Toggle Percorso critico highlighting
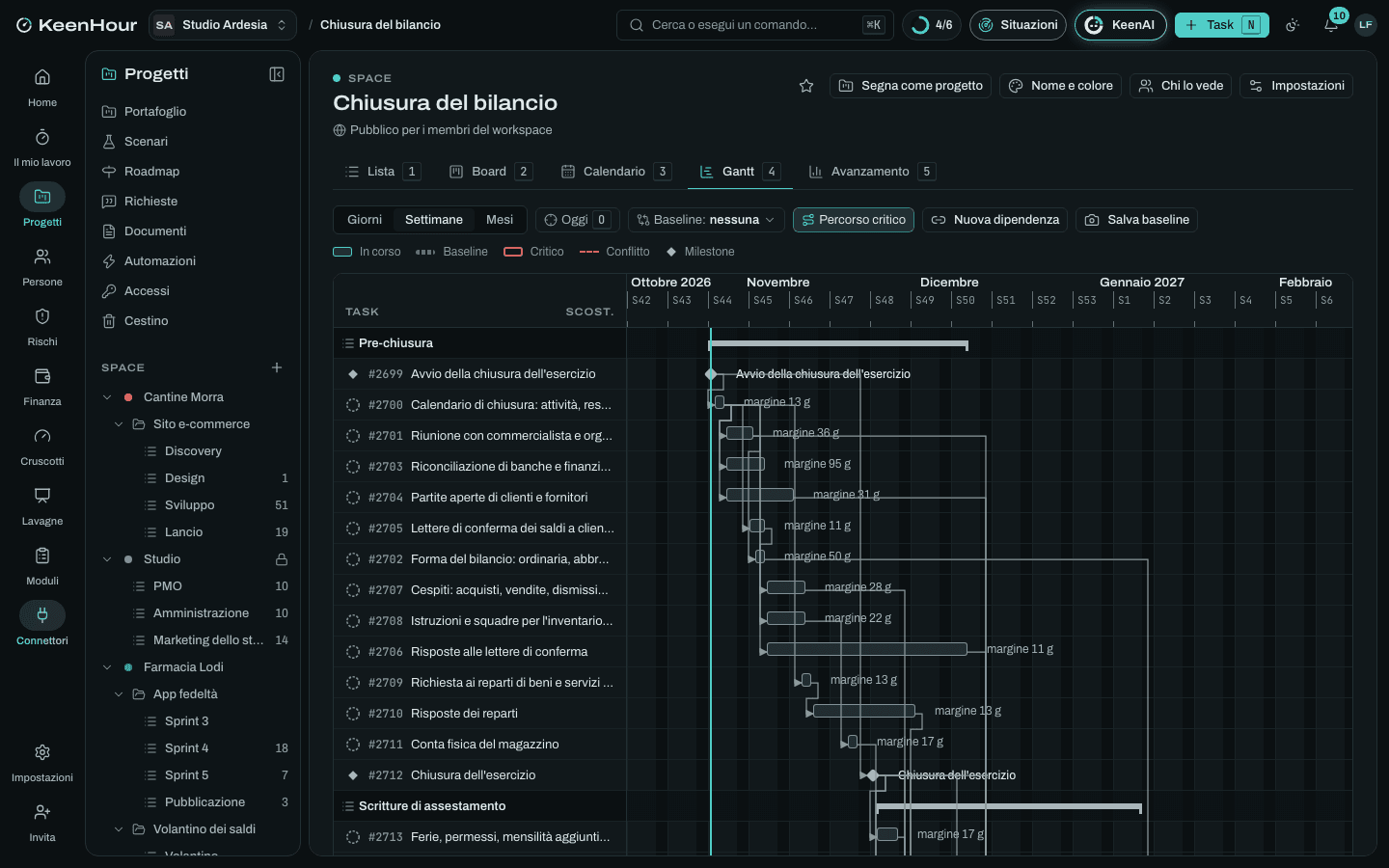This screenshot has width=1389, height=868. [854, 220]
